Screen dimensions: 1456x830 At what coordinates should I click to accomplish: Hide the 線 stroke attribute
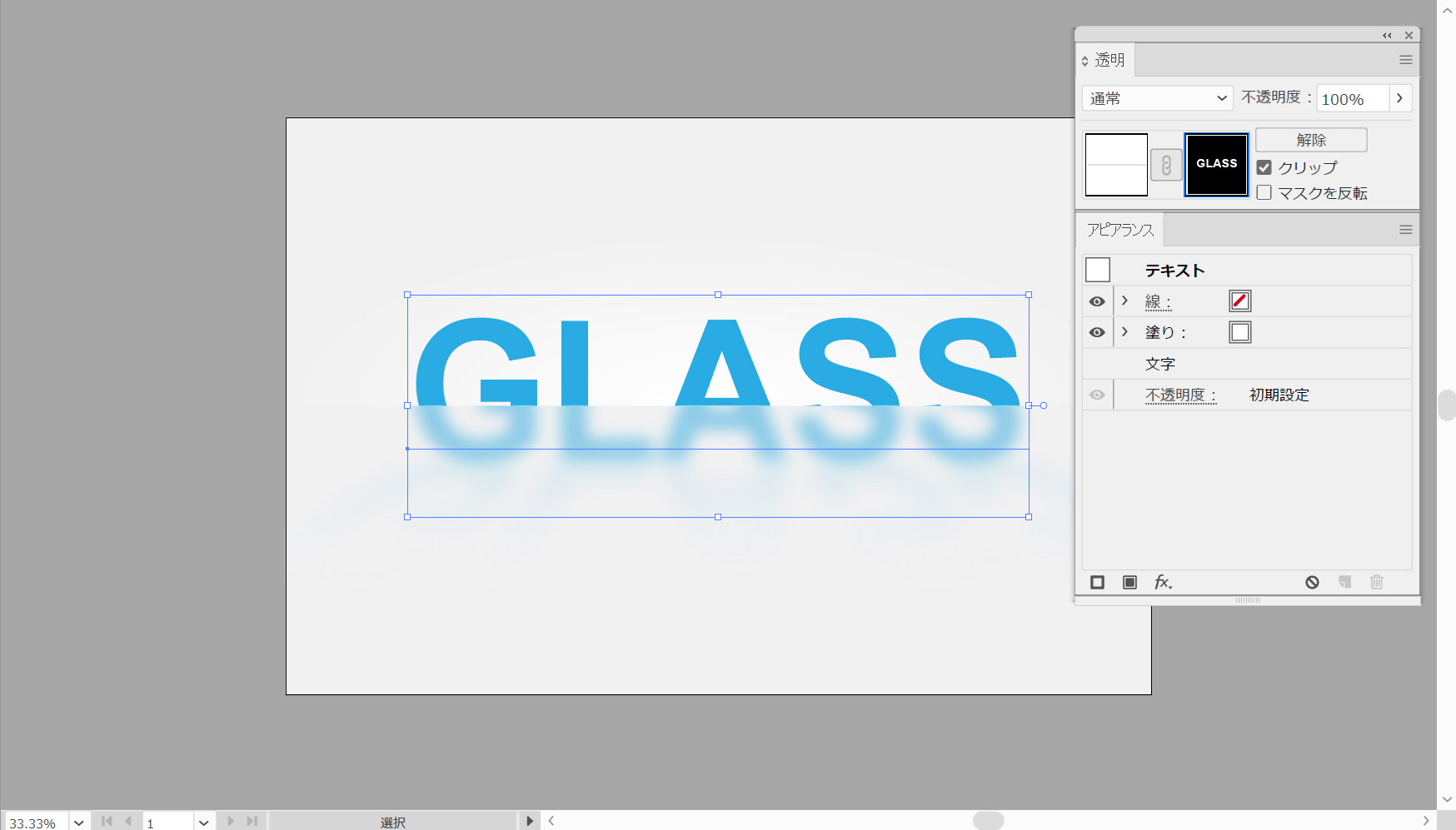(x=1097, y=301)
